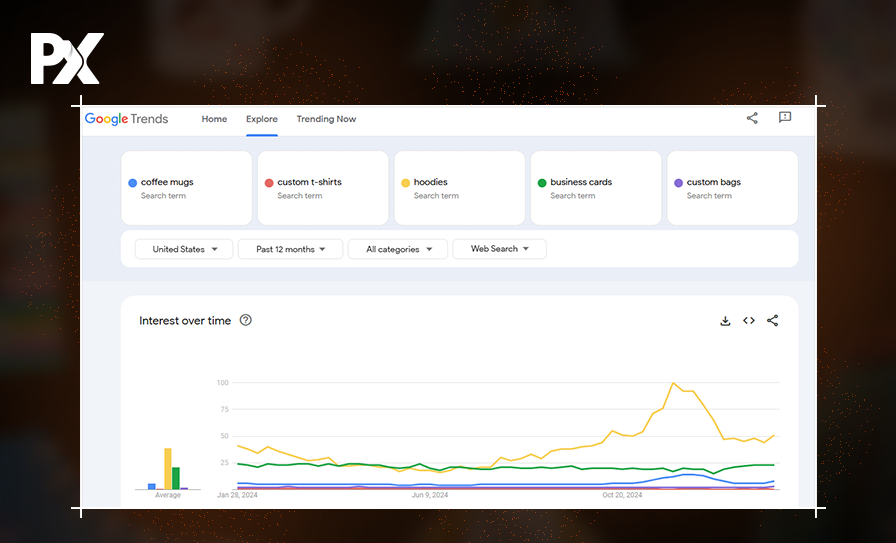Image resolution: width=896 pixels, height=543 pixels.
Task: Go to the Home tab
Action: (x=214, y=119)
